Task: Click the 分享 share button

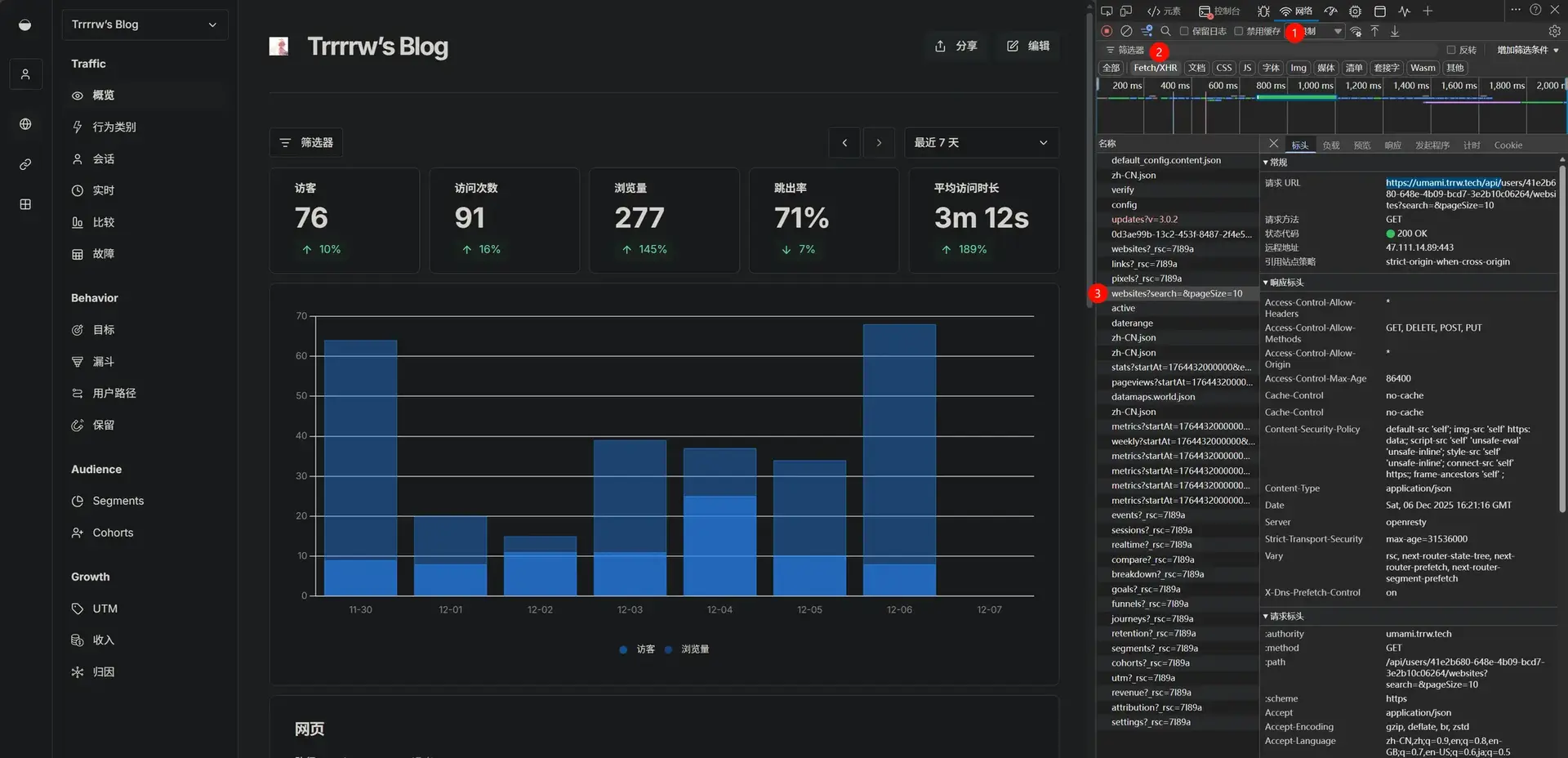Action: [x=955, y=46]
